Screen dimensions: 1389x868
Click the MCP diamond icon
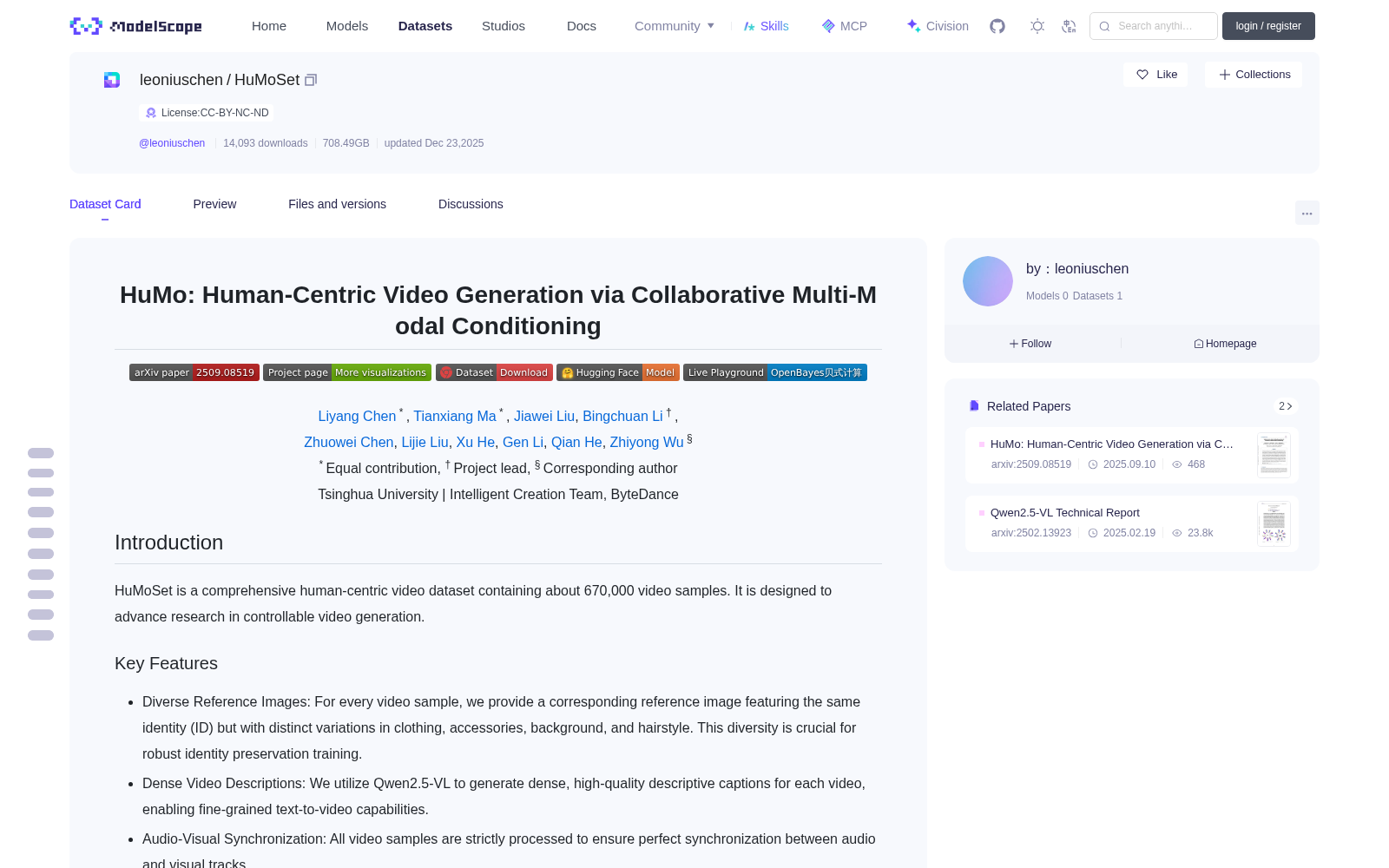tap(828, 26)
